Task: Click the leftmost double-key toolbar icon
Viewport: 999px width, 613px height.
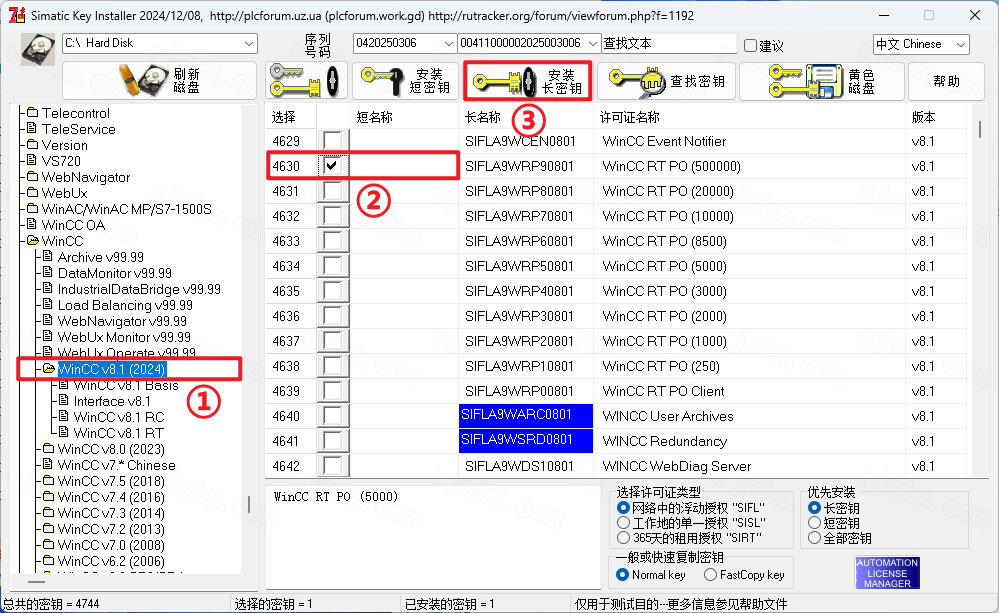Action: 305,78
